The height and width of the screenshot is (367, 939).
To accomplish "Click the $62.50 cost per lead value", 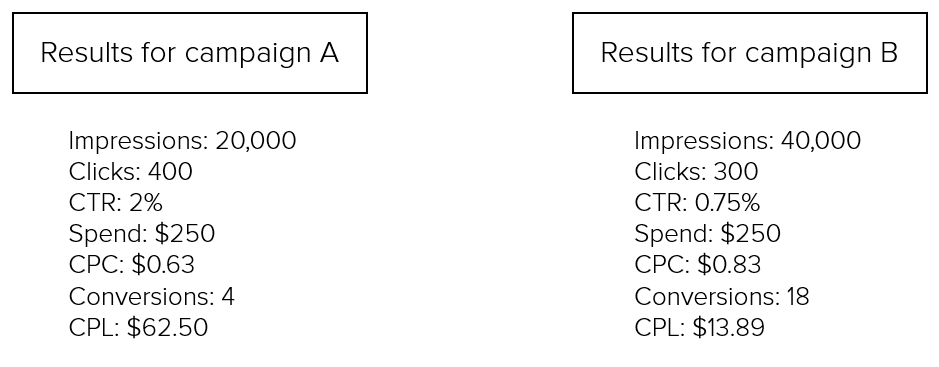I will click(168, 328).
